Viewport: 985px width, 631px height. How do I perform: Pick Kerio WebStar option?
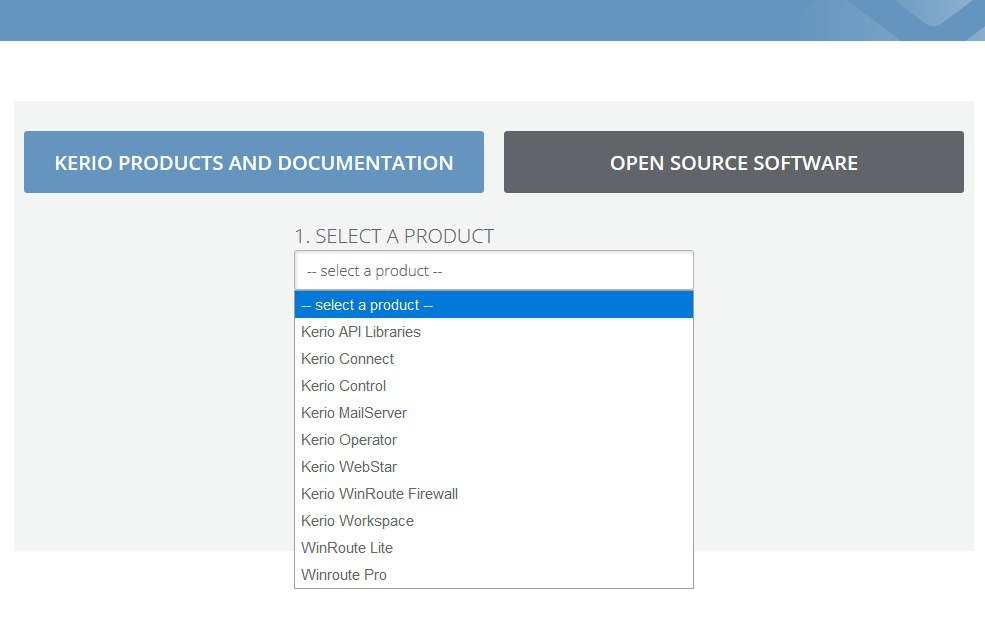coord(494,467)
